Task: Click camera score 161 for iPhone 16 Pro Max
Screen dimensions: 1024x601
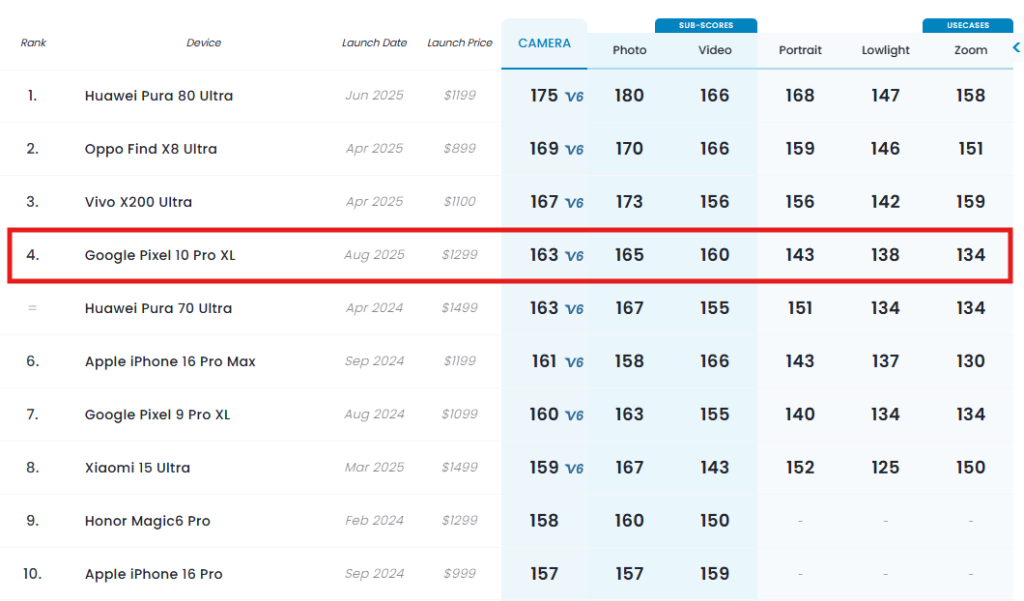Action: [544, 361]
